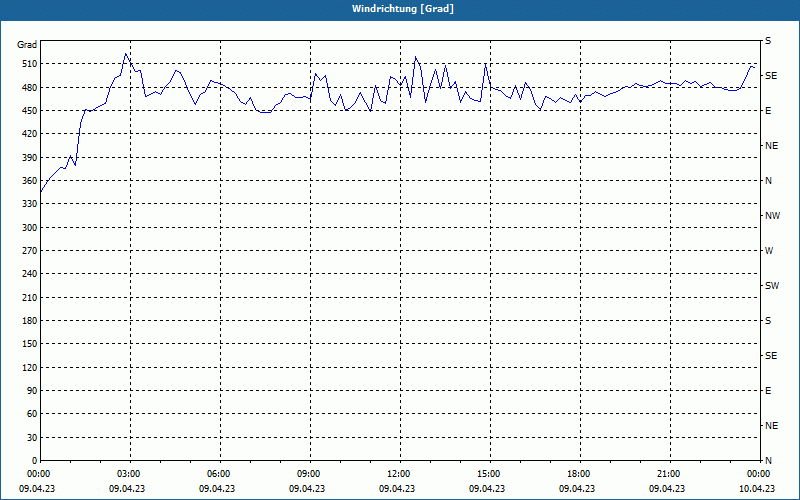
Task: Select the 'Grad' unit label on the value axis
Action: 27,45
